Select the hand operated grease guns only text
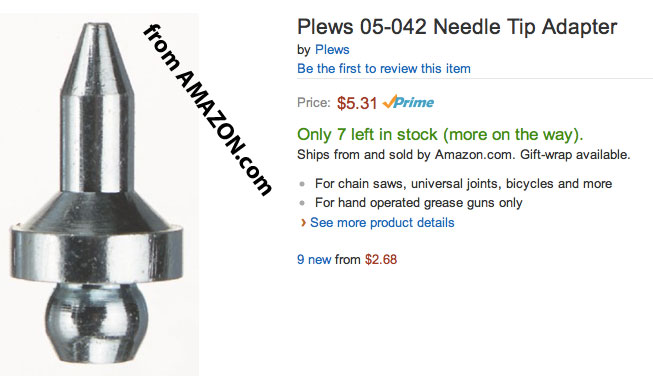653x377 pixels. coord(419,202)
